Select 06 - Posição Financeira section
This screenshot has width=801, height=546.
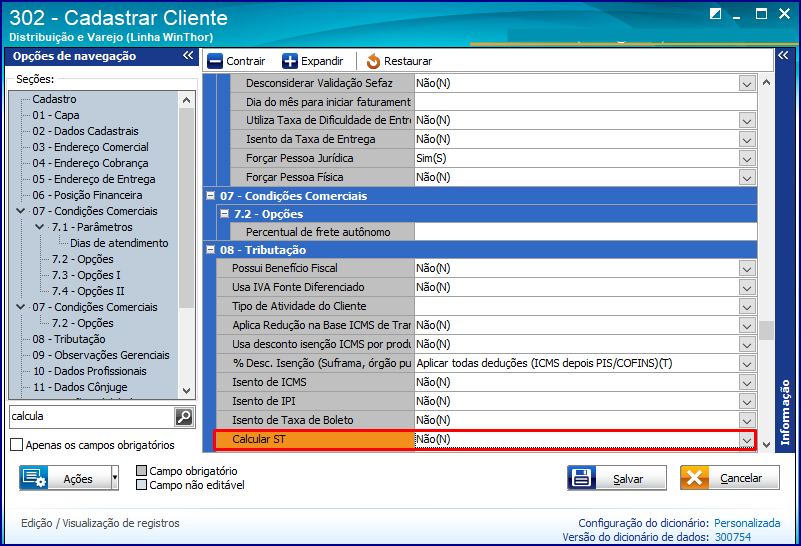pyautogui.click(x=87, y=195)
